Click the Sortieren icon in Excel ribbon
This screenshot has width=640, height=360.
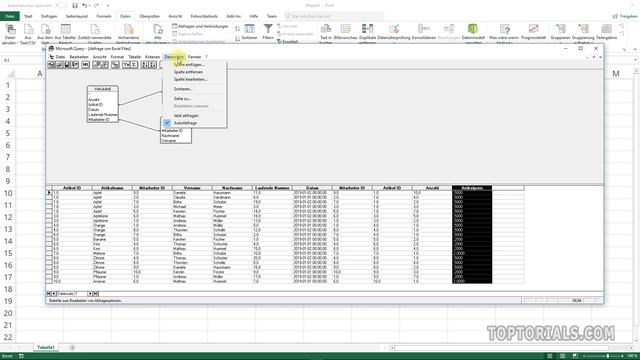click(249, 29)
